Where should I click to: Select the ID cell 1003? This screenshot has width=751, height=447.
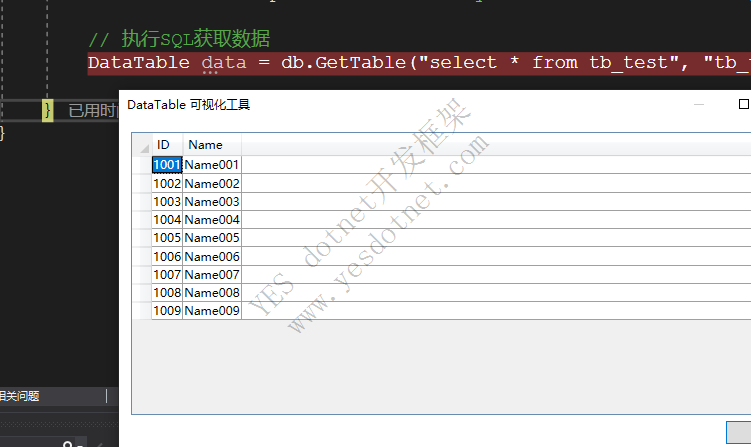[x=167, y=202]
